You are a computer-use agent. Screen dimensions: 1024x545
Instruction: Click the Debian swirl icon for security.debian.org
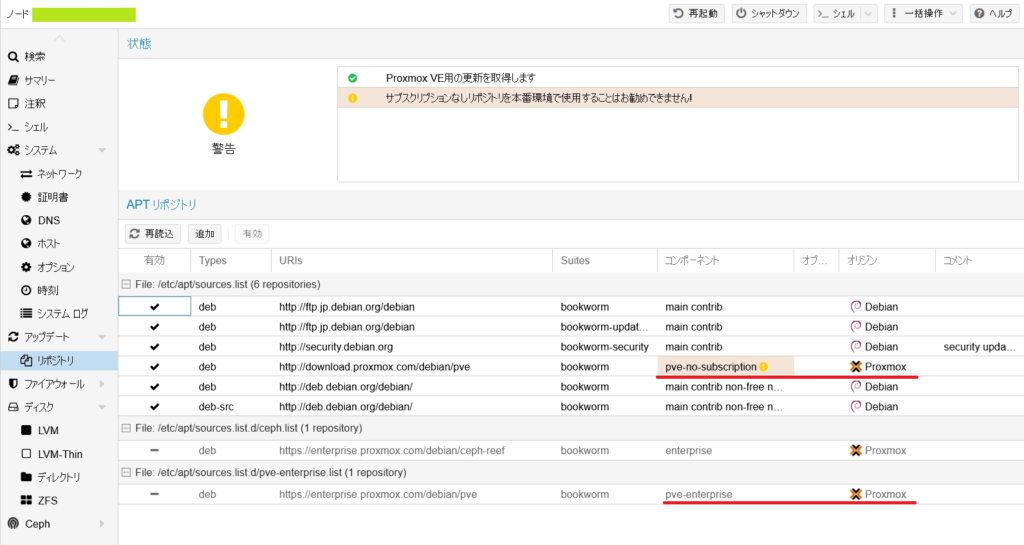856,347
